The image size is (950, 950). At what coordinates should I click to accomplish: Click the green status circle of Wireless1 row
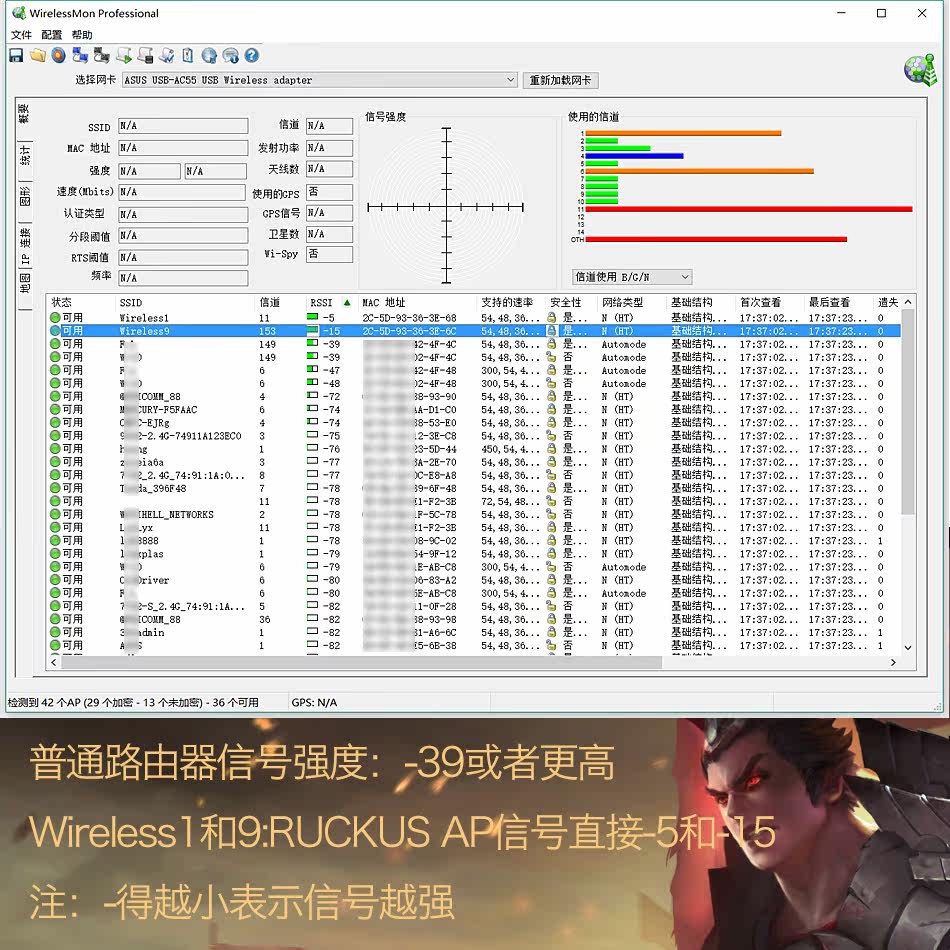tap(55, 317)
